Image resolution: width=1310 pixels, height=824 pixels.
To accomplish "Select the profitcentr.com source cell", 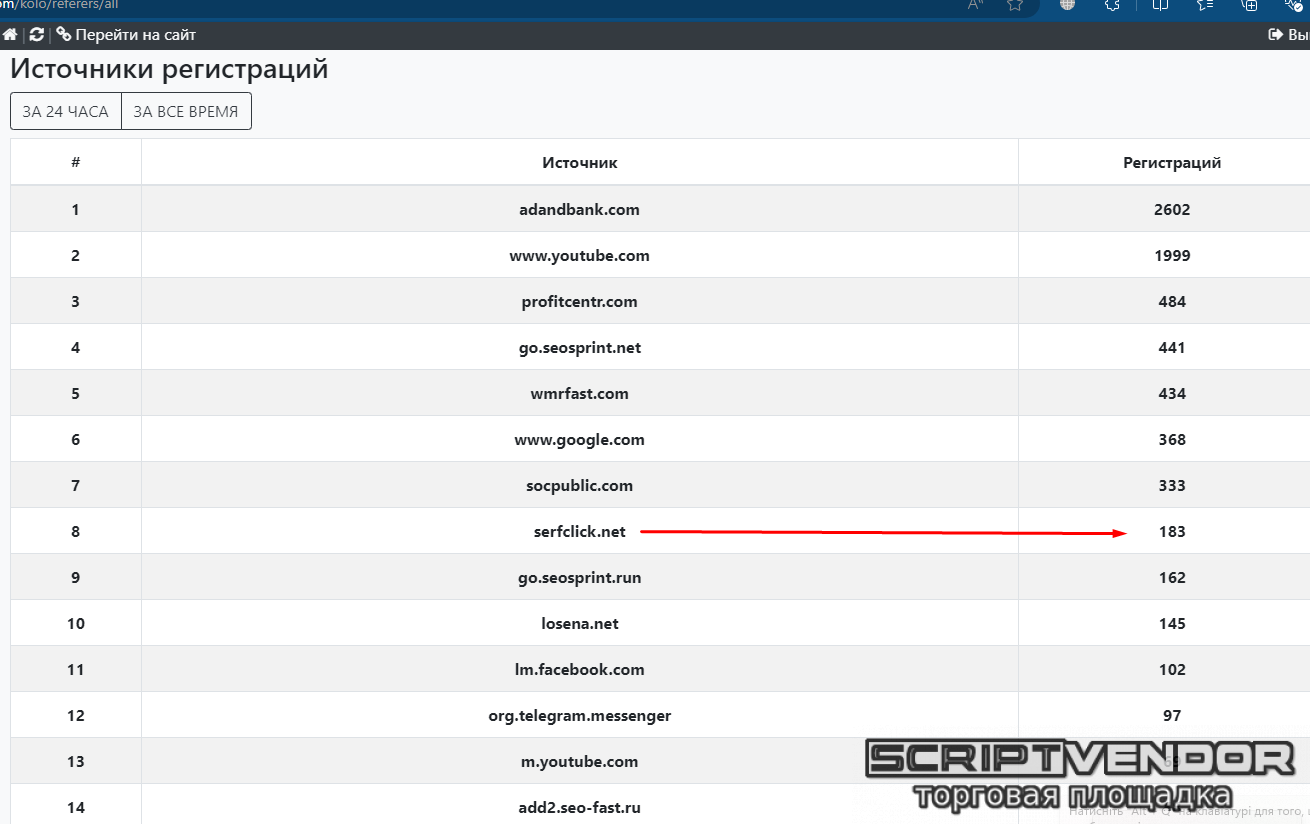I will [x=580, y=302].
